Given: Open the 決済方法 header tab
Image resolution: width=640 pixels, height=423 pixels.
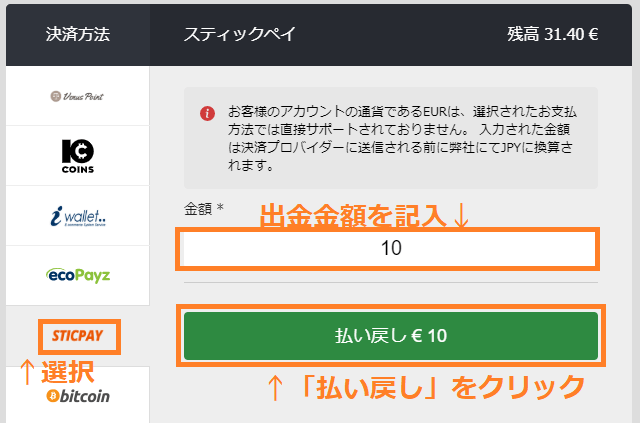Looking at the screenshot, I should click(77, 34).
